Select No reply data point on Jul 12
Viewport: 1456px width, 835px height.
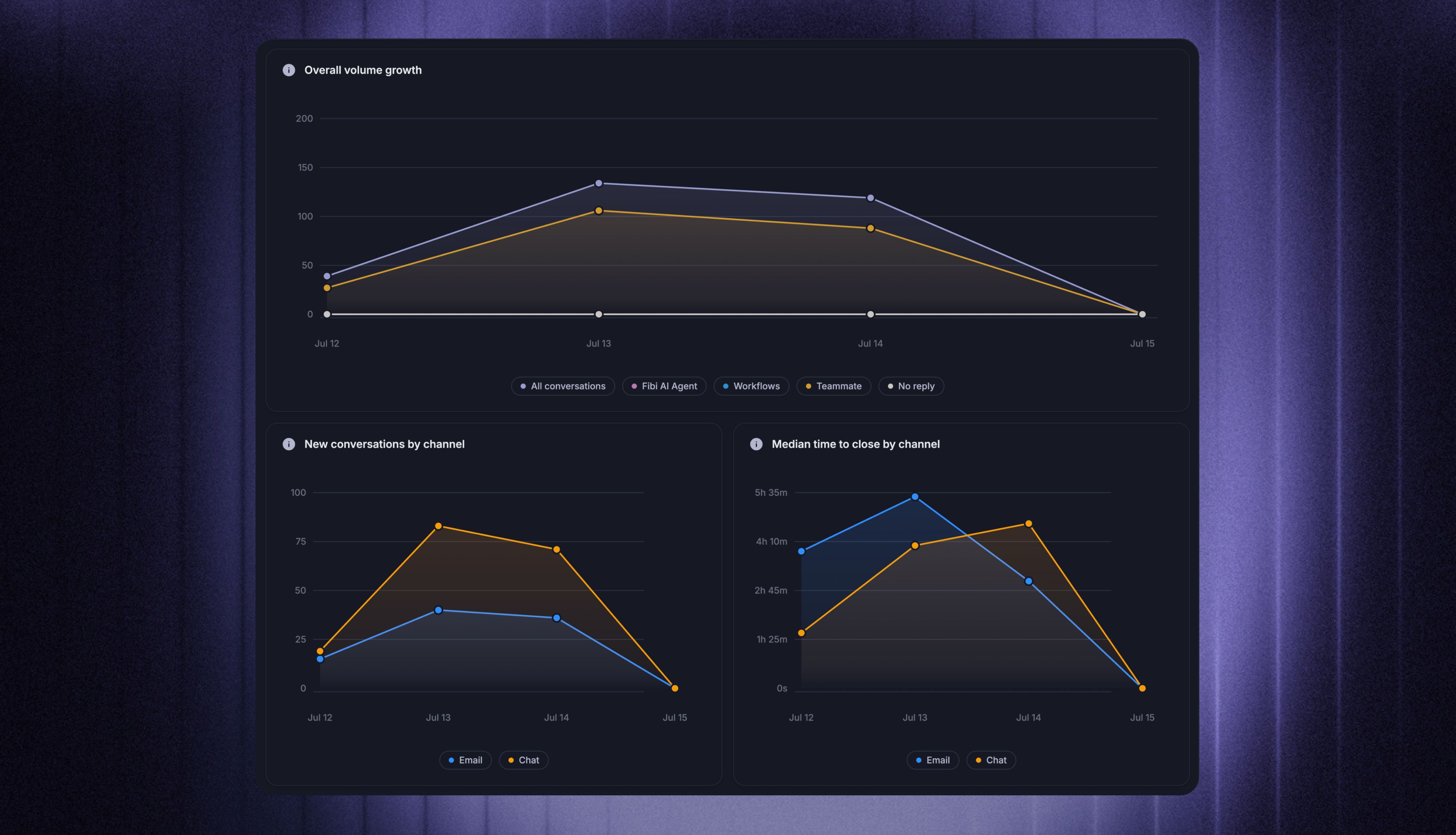327,314
